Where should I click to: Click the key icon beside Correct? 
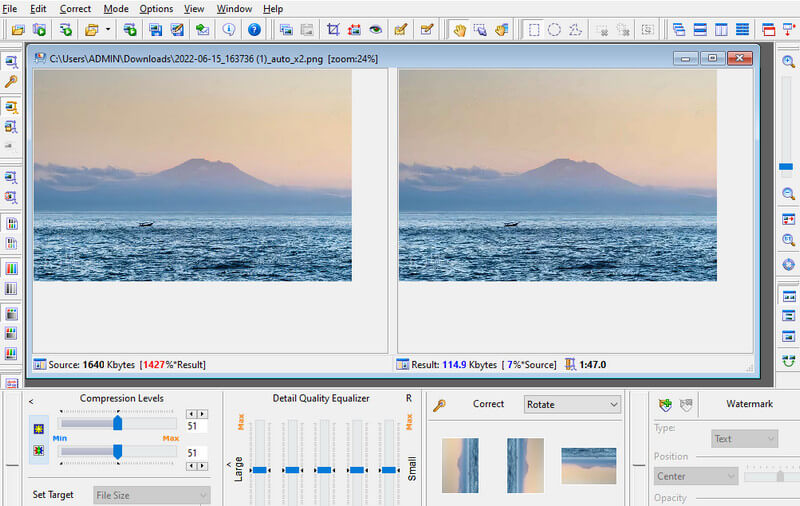click(439, 405)
